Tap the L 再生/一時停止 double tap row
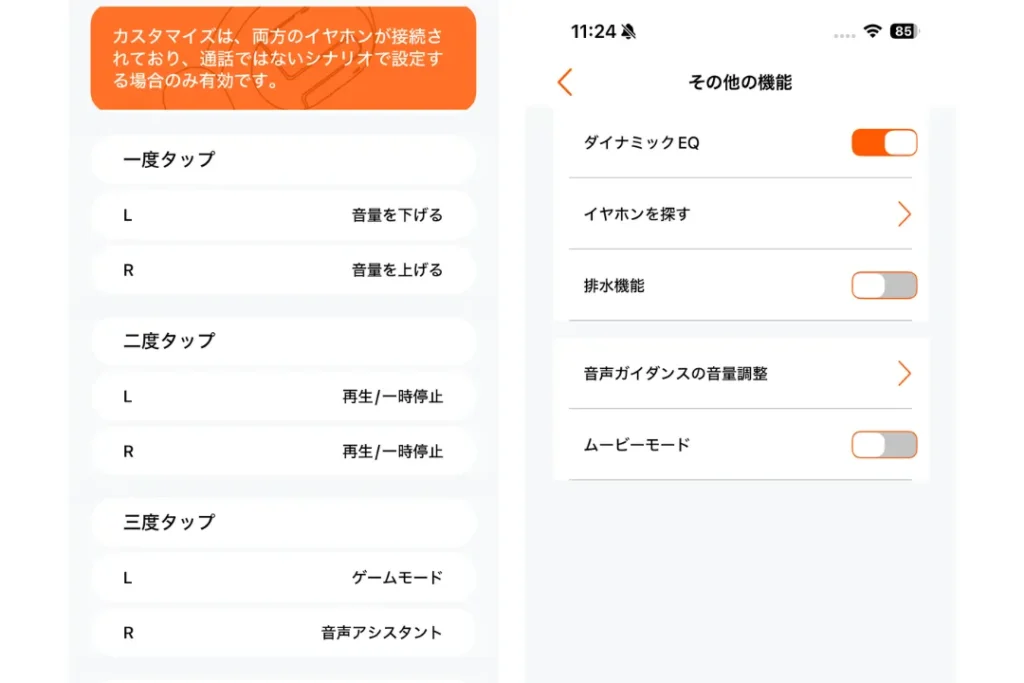 coord(283,396)
